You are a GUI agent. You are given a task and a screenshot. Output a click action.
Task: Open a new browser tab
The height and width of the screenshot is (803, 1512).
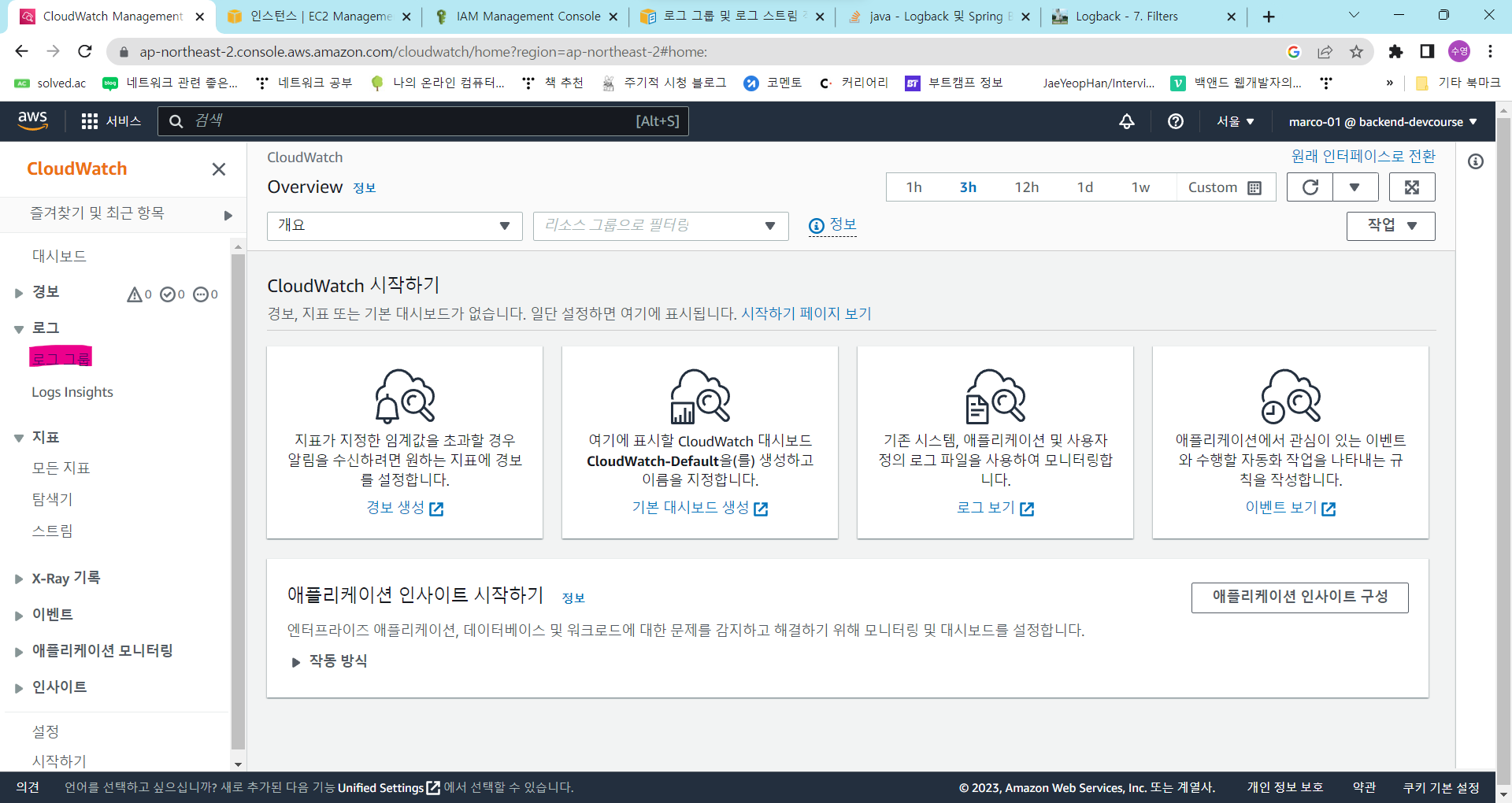click(1269, 17)
